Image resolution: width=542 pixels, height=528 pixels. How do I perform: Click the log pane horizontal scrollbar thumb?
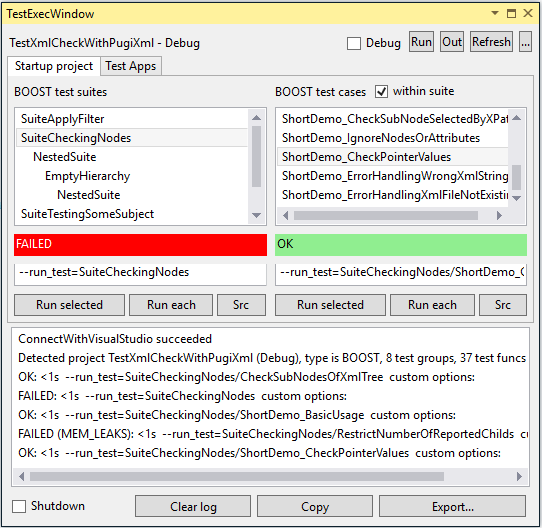pyautogui.click(x=237, y=476)
